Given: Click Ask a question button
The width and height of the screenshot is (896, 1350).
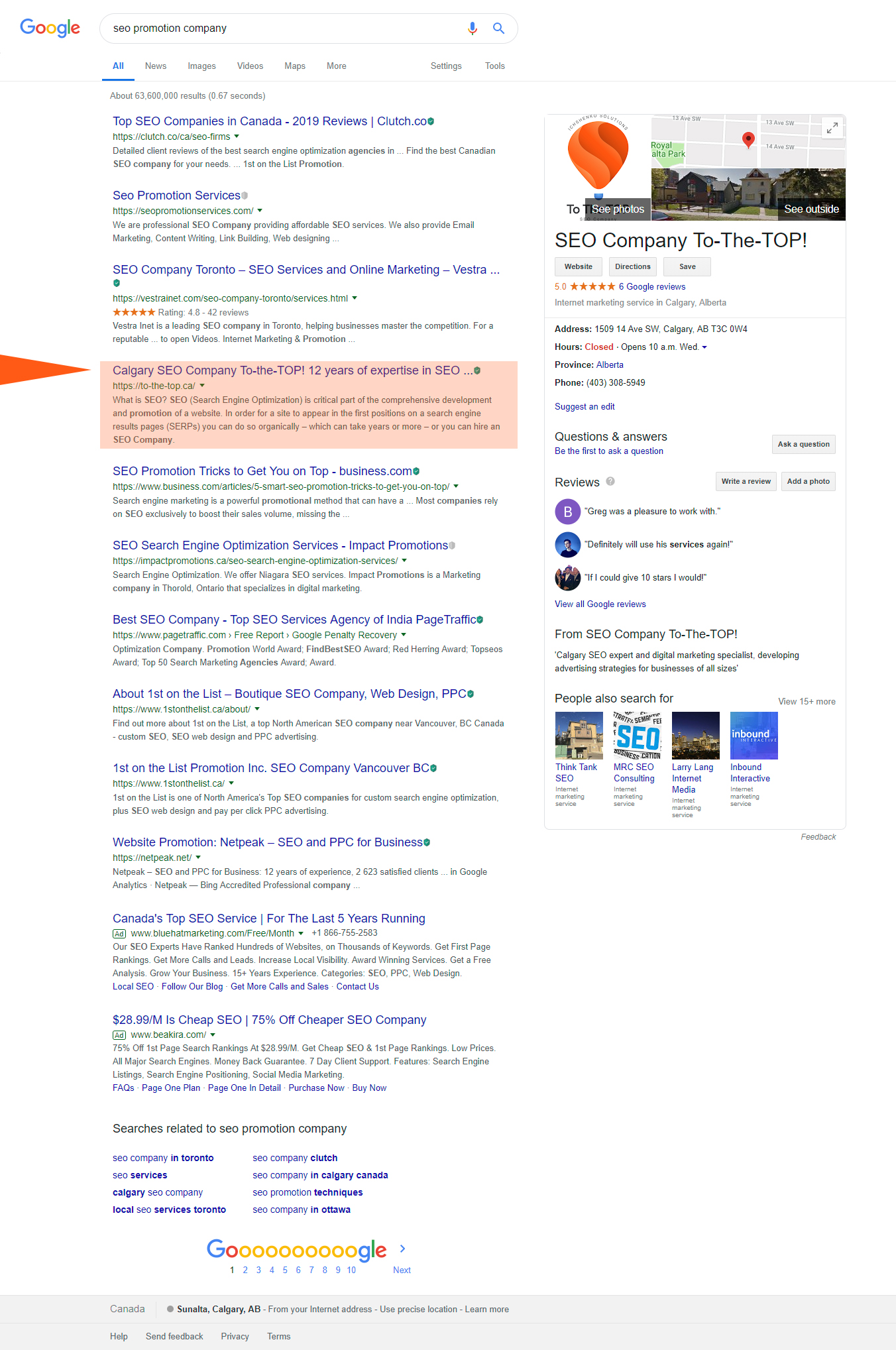Looking at the screenshot, I should click(x=803, y=444).
